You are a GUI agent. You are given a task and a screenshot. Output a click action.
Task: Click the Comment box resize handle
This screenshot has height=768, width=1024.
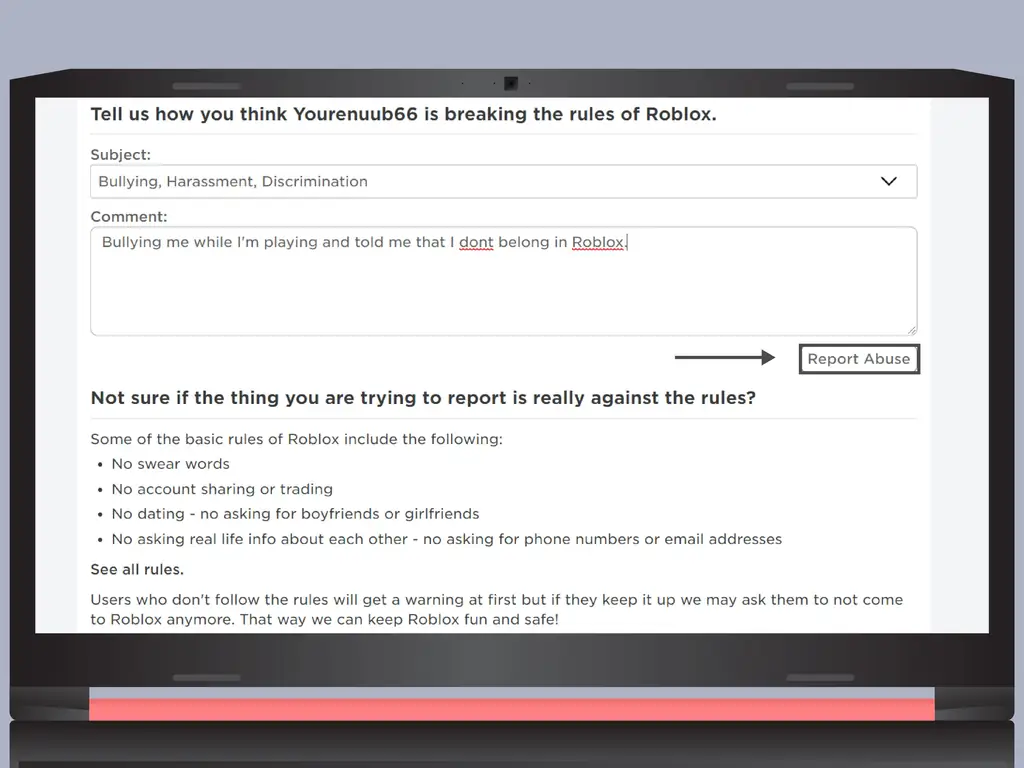pyautogui.click(x=912, y=330)
